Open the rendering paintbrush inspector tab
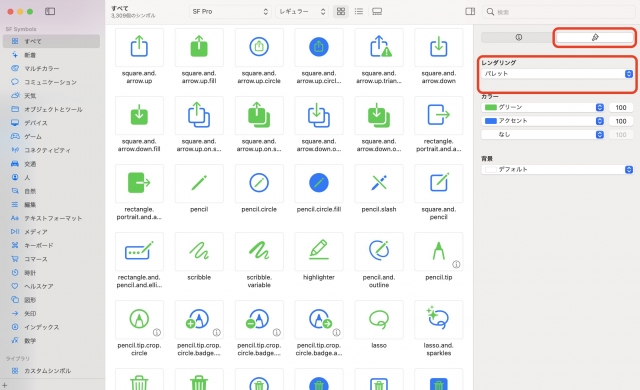 [595, 37]
